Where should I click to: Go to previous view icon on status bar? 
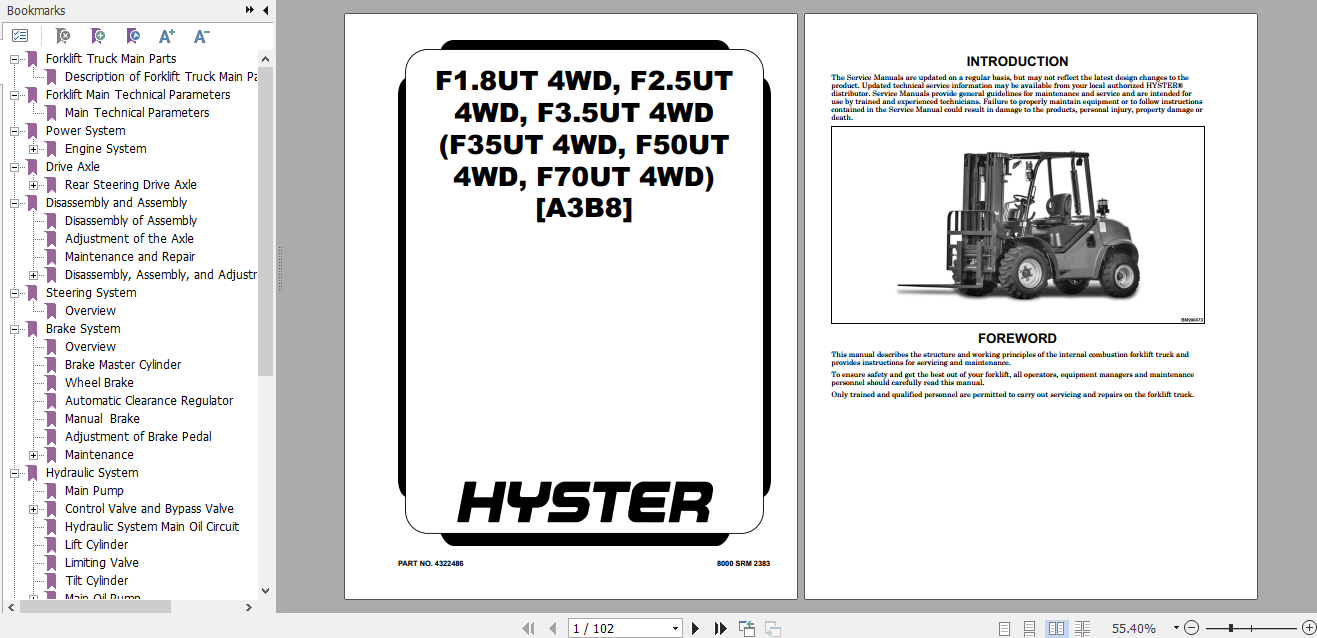(x=746, y=627)
